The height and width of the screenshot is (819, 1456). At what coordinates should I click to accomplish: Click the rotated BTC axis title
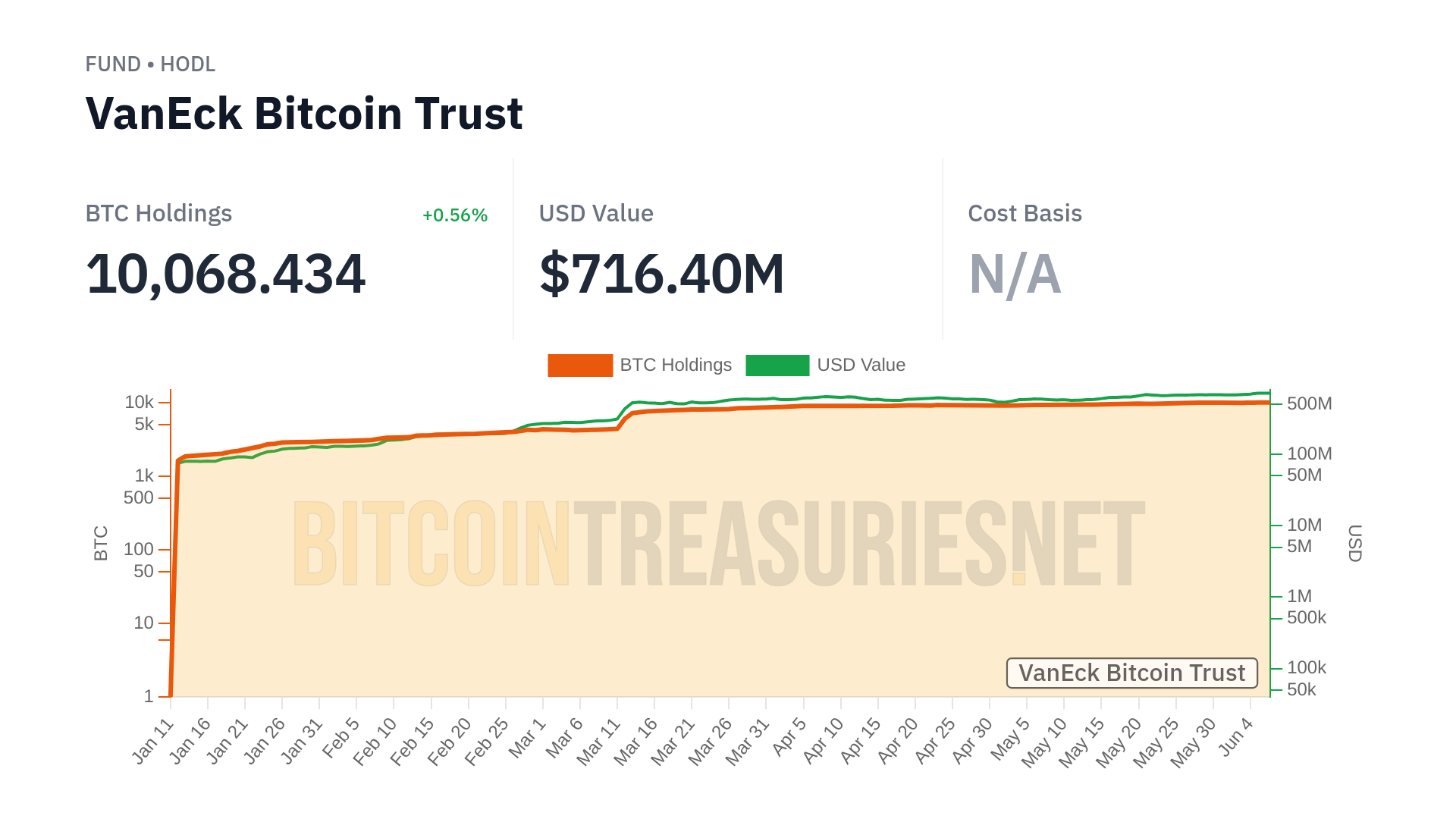point(101,544)
